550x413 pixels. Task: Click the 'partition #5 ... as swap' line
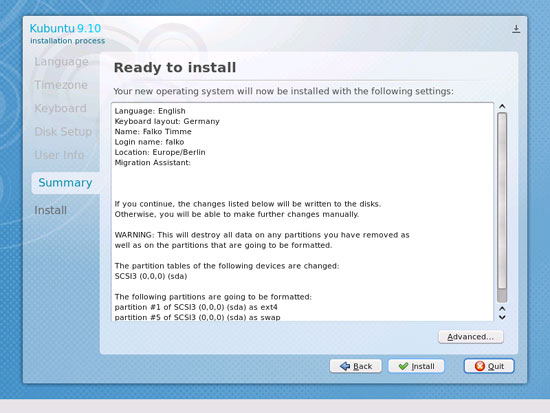(197, 317)
